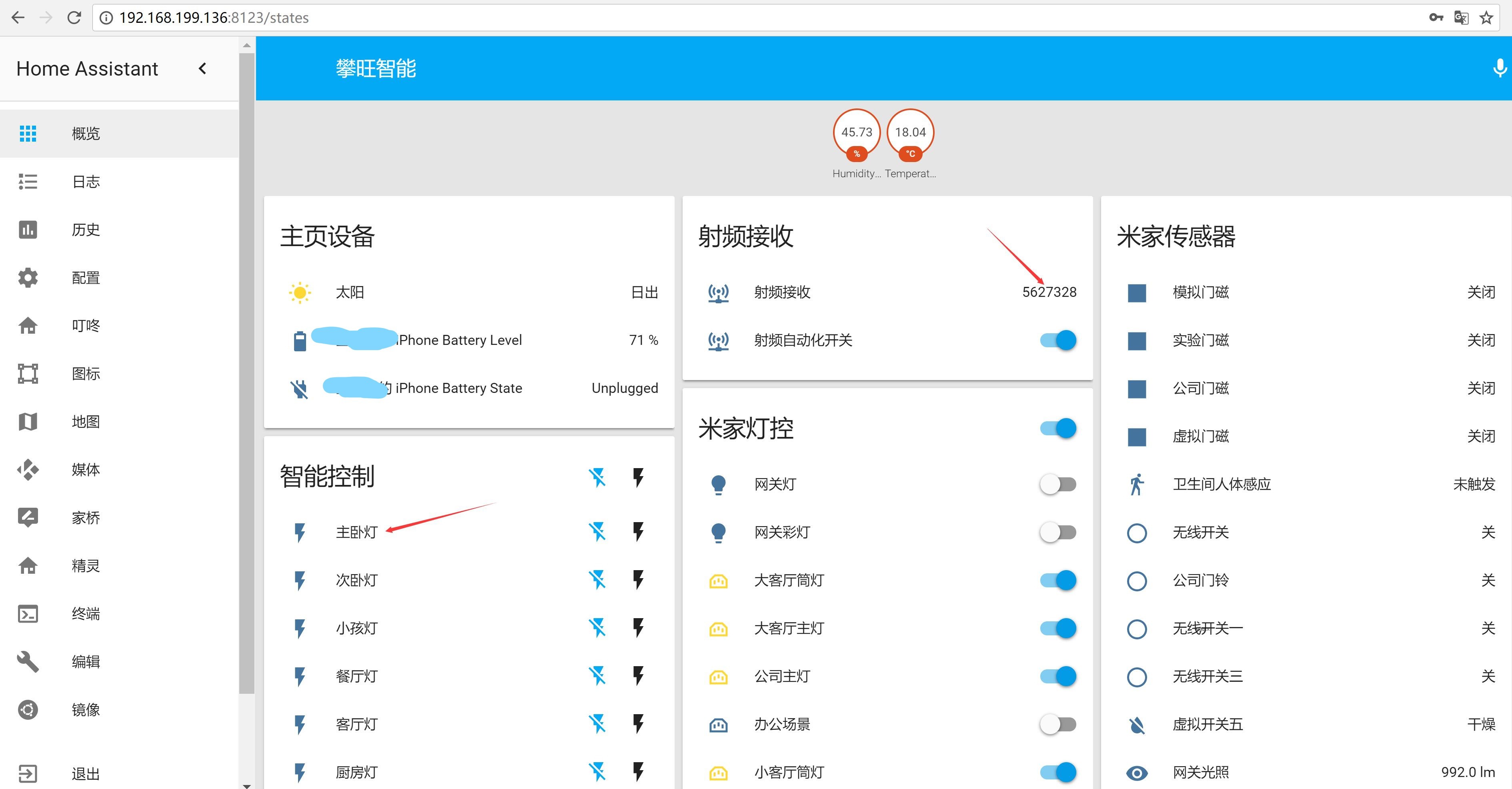Click the 无线开关 circle icon
Image resolution: width=1512 pixels, height=789 pixels.
(1137, 533)
